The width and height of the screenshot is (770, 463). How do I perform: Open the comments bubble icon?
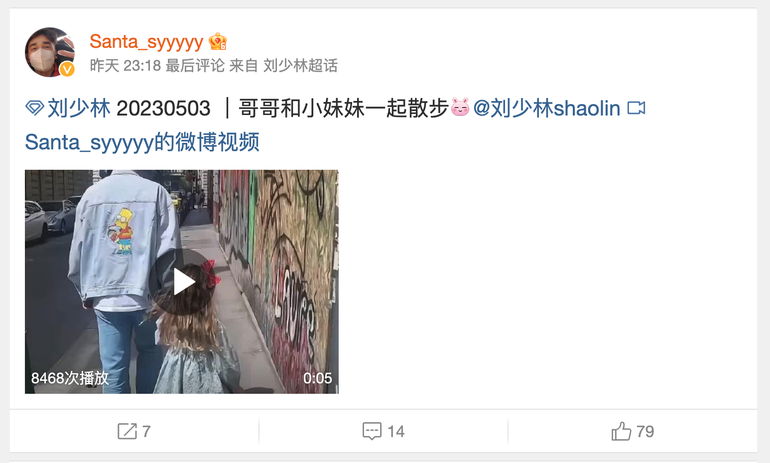point(372,431)
